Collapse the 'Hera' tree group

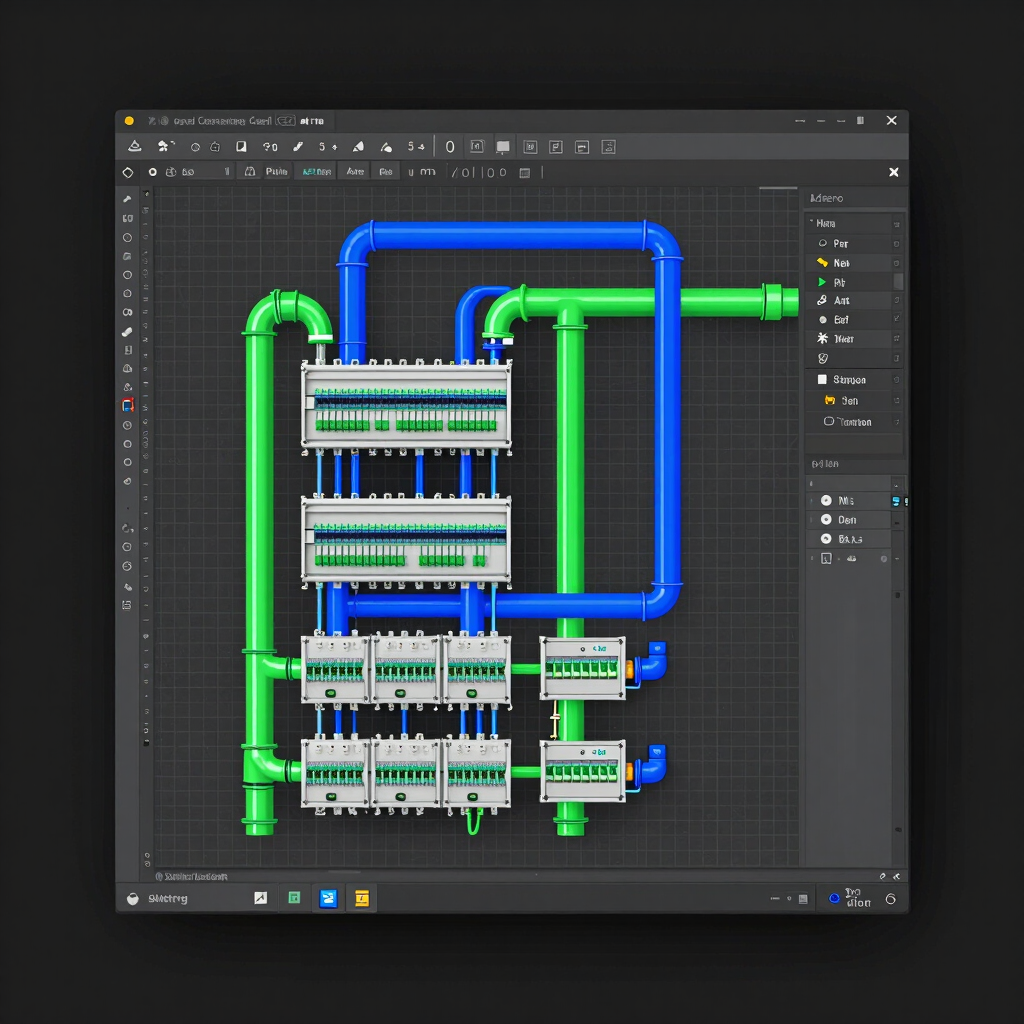click(812, 223)
